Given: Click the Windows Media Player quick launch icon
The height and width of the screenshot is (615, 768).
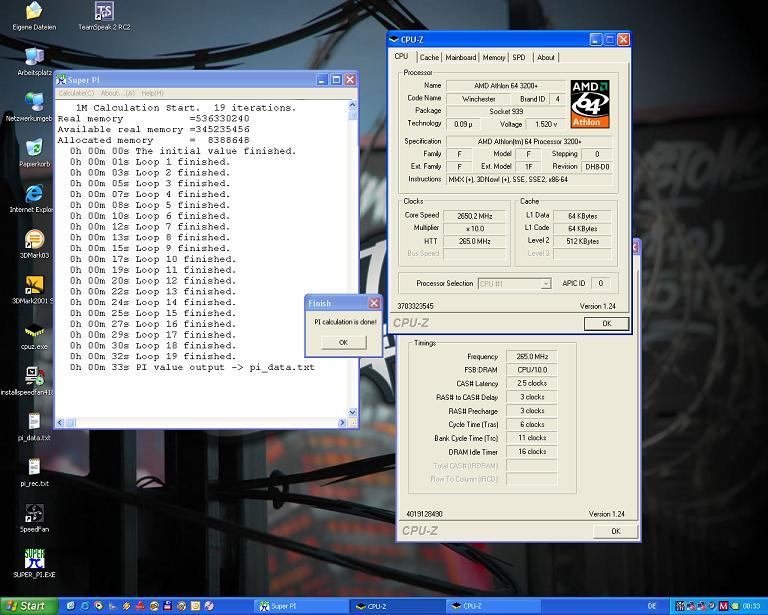Looking at the screenshot, I should pos(98,606).
